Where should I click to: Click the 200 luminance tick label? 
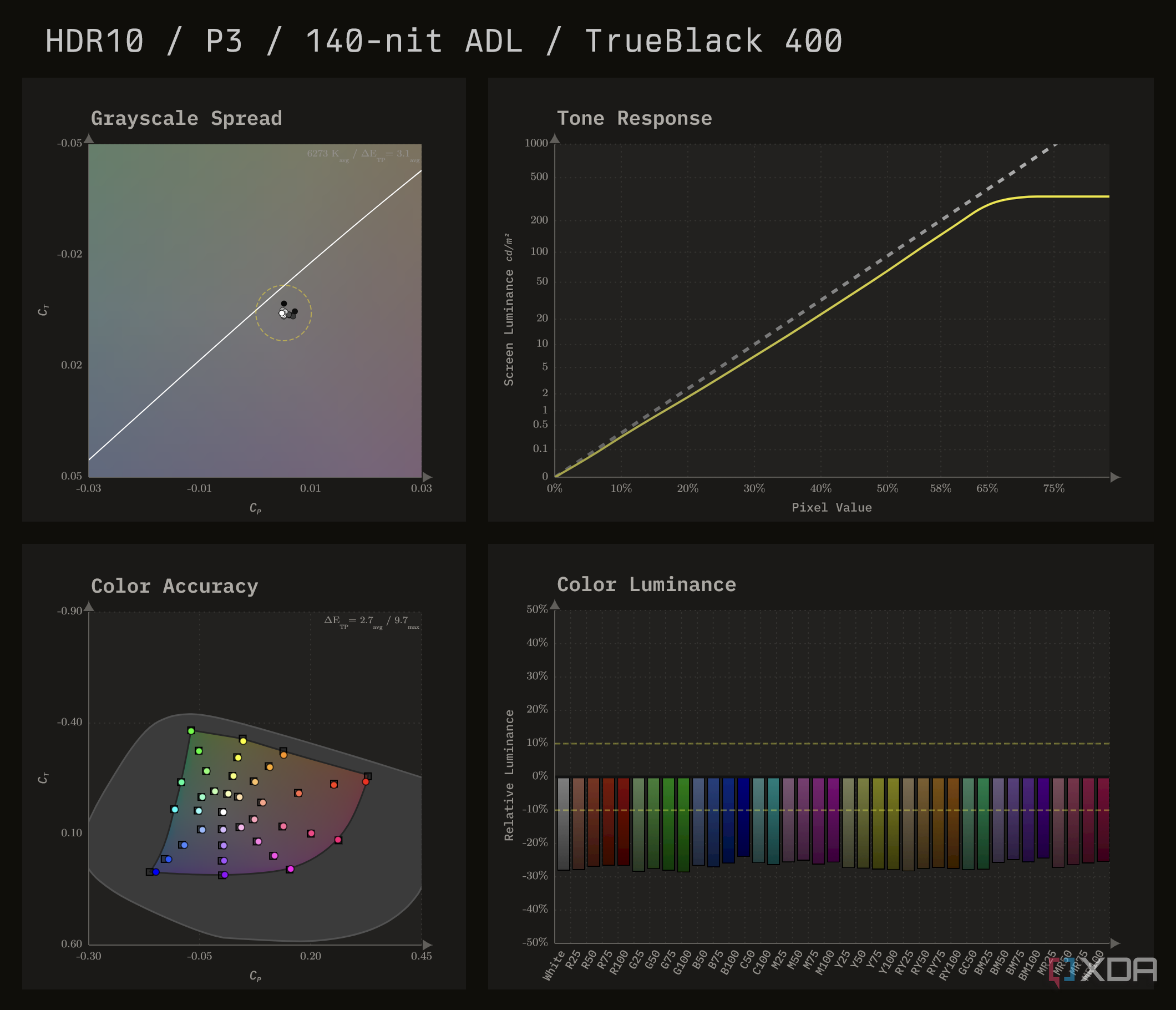pyautogui.click(x=539, y=220)
